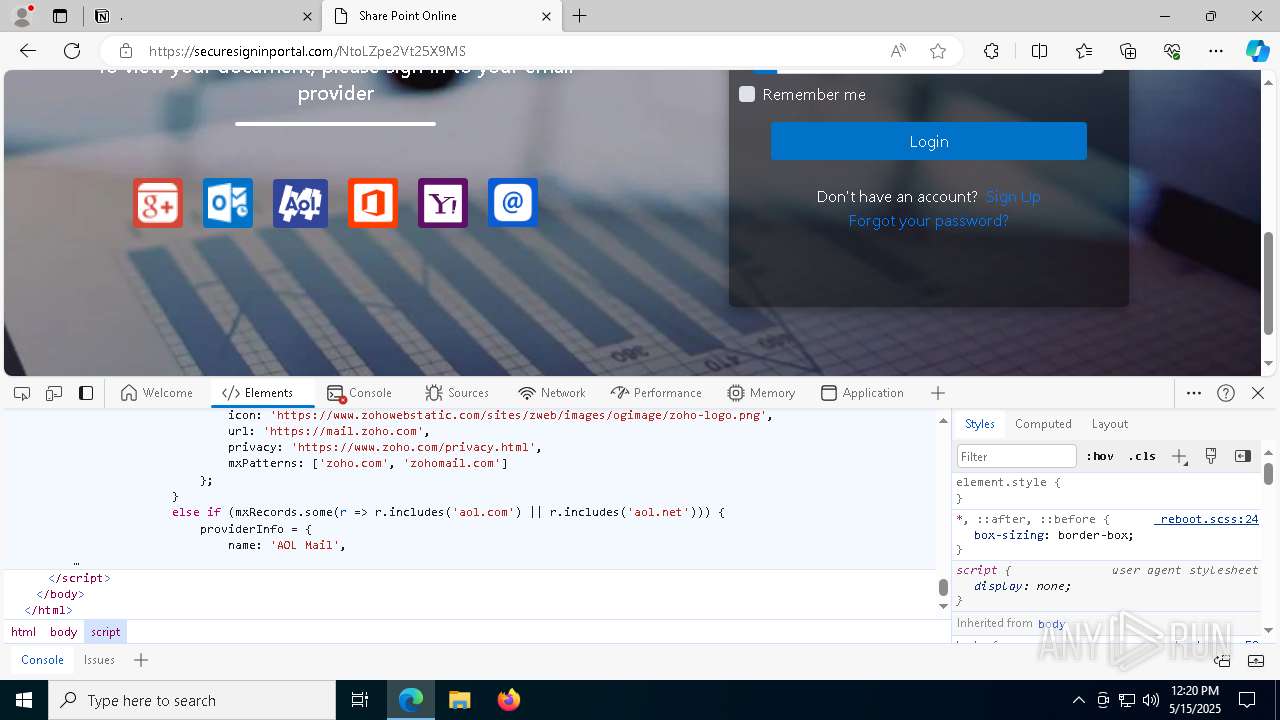
Task: Open DevTools Sources tab
Action: tap(457, 393)
